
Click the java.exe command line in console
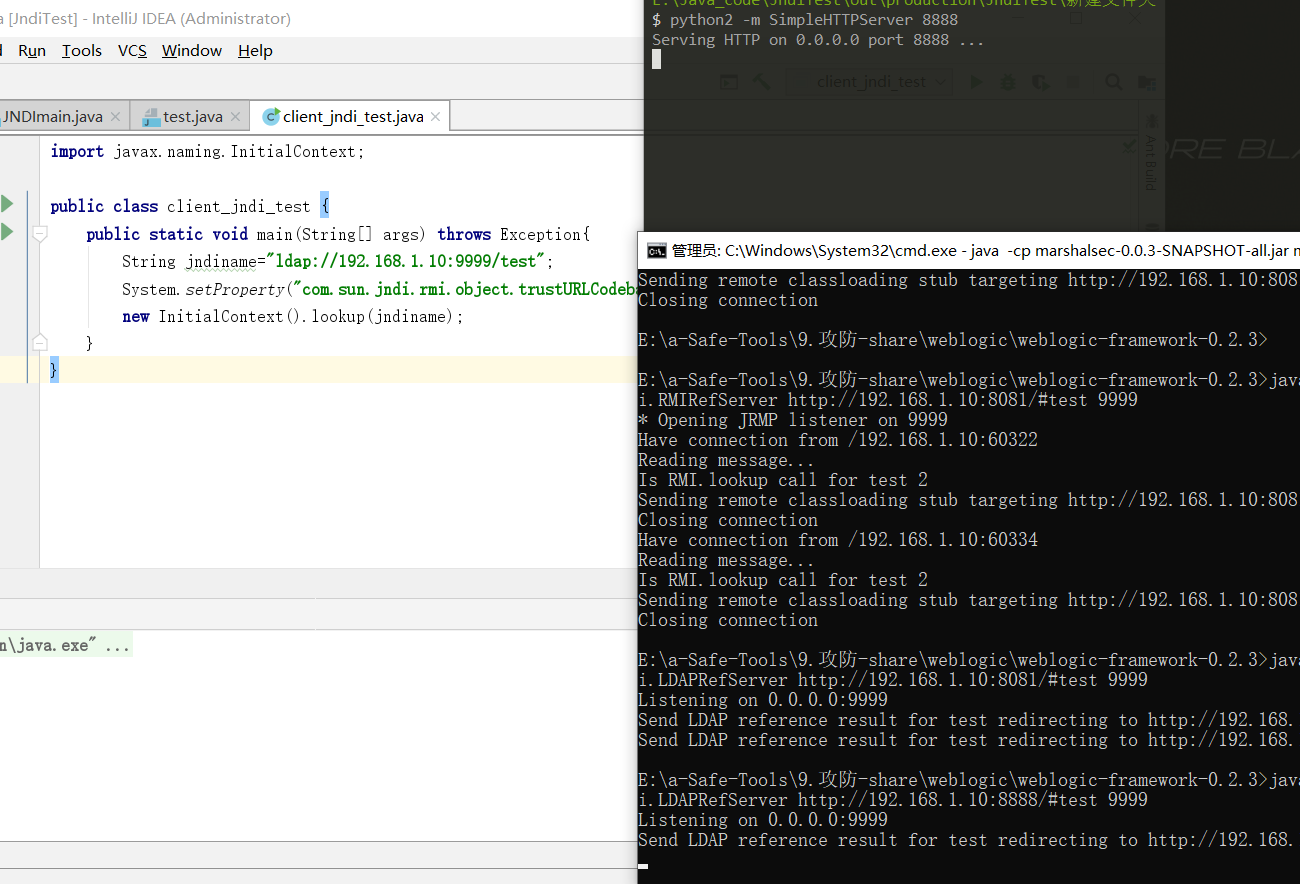[65, 646]
